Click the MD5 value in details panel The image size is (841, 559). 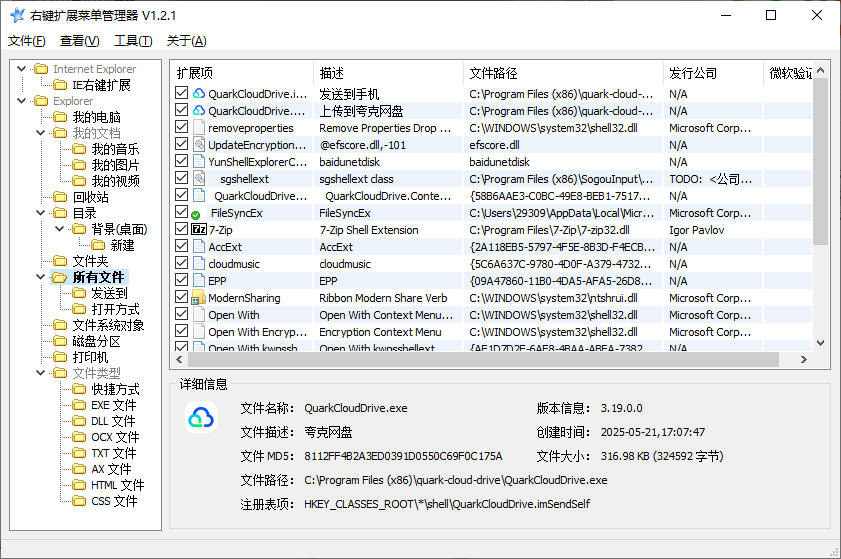click(x=403, y=456)
